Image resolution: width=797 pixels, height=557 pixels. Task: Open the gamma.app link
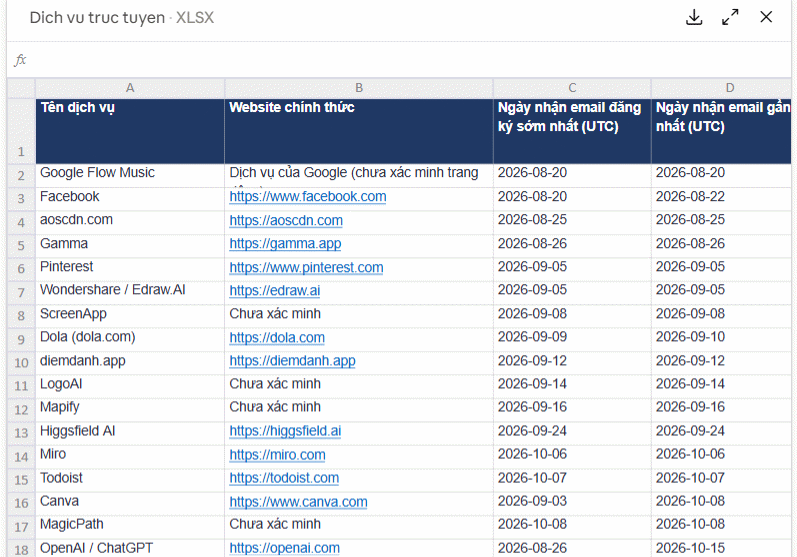click(285, 244)
